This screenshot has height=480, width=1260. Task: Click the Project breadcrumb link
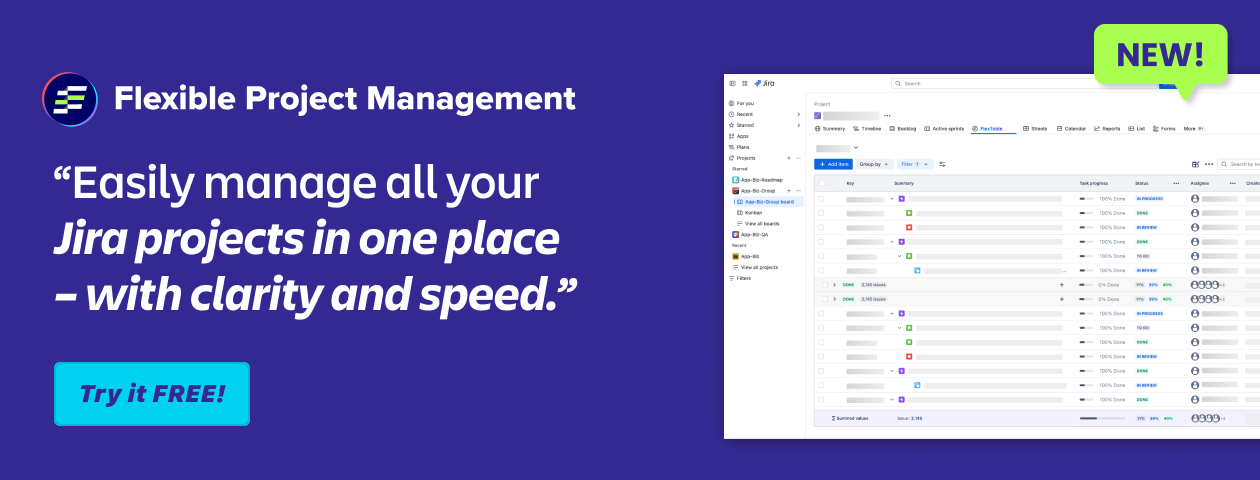[822, 104]
